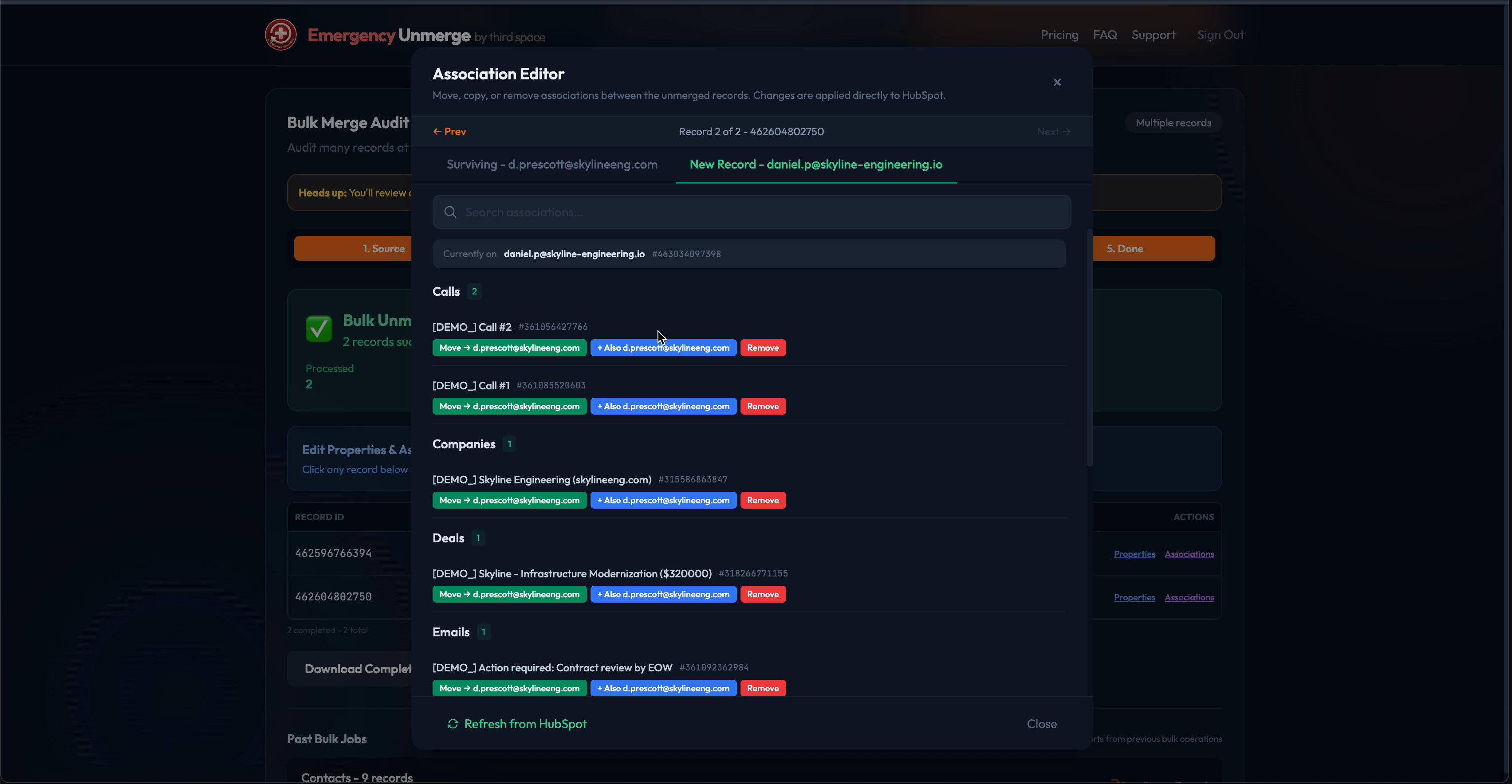This screenshot has height=784, width=1512.
Task: Click the Download Complete button behind the modal
Action: point(350,669)
